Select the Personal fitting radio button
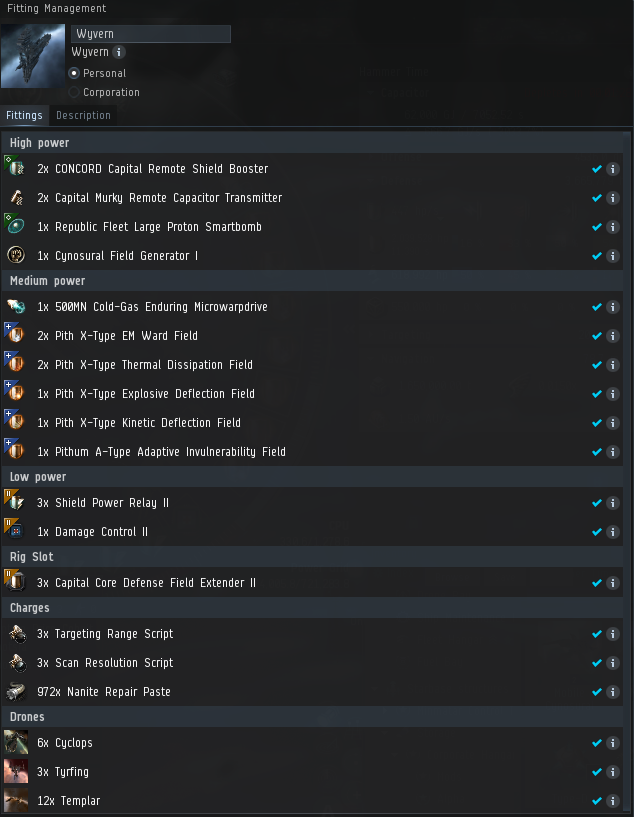Image resolution: width=634 pixels, height=817 pixels. (x=74, y=73)
